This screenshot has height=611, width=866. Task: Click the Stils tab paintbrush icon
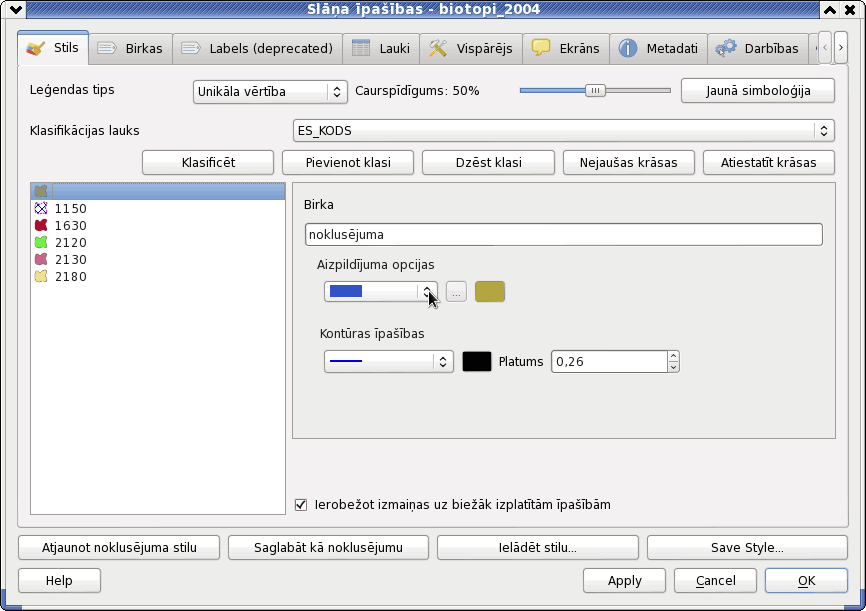tap(36, 48)
